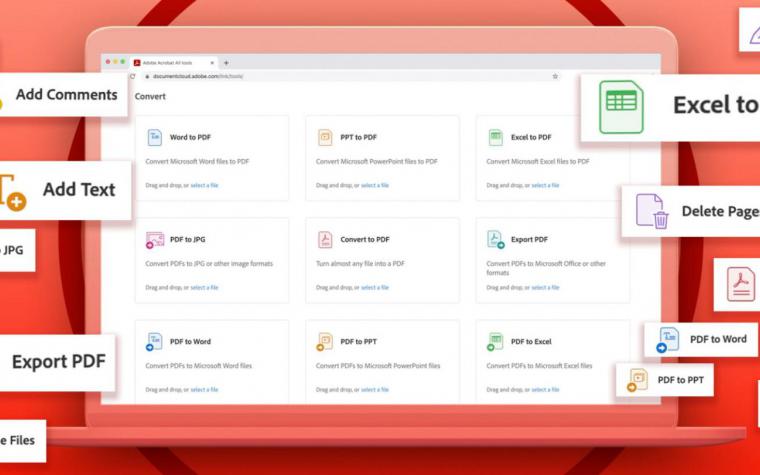Click the Add Comments floating label
This screenshot has height=475, width=760.
(x=67, y=95)
